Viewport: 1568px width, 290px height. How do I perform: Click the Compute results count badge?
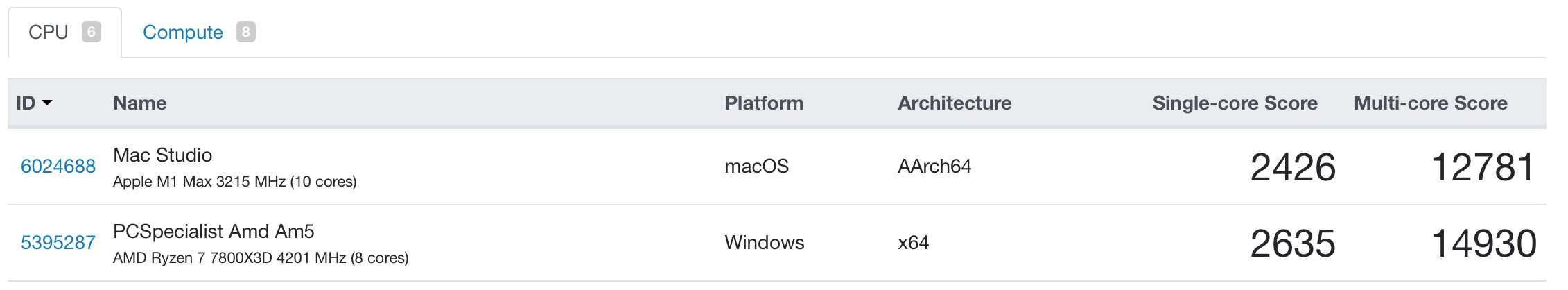tap(246, 32)
